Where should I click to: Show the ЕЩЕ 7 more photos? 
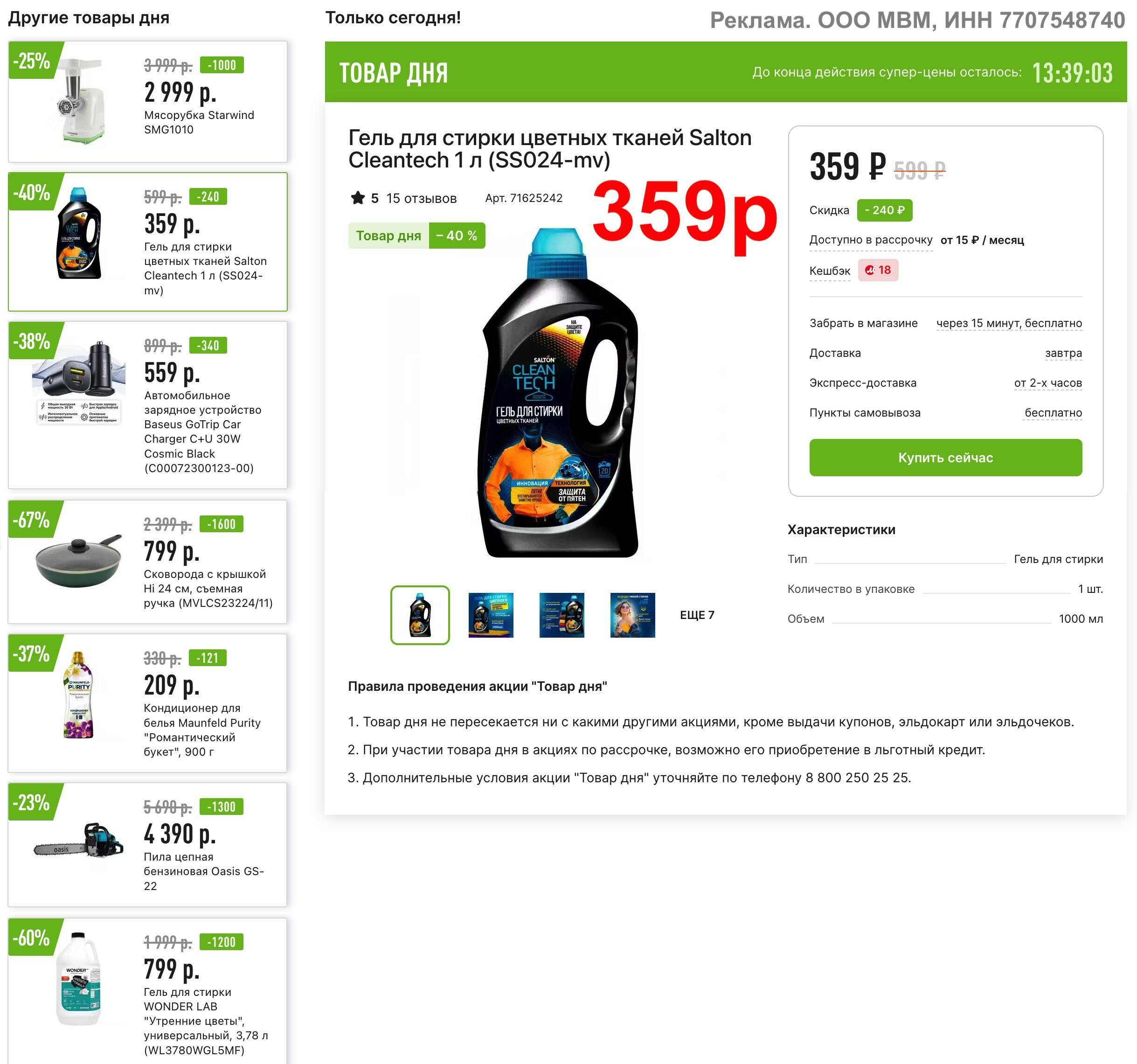pyautogui.click(x=697, y=615)
